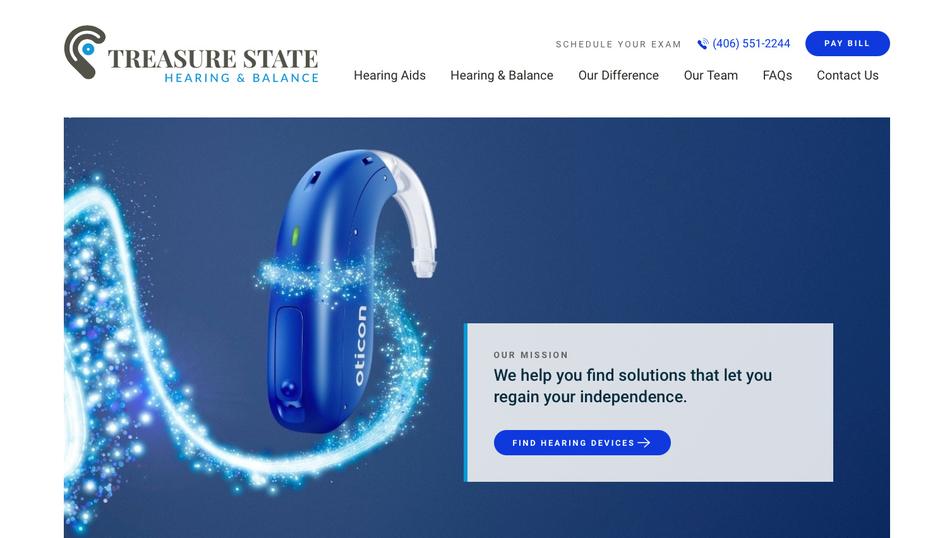The image size is (952, 538).
Task: Call the (406) 551-2244 phone number
Action: (x=751, y=44)
